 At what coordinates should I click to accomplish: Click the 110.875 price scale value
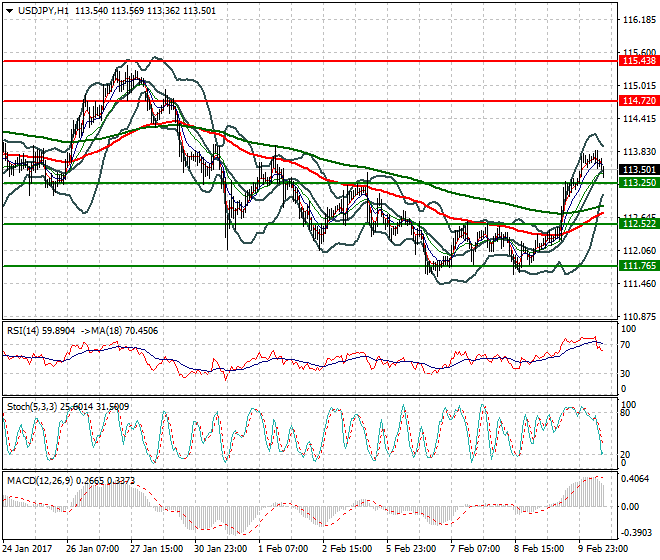pyautogui.click(x=639, y=317)
